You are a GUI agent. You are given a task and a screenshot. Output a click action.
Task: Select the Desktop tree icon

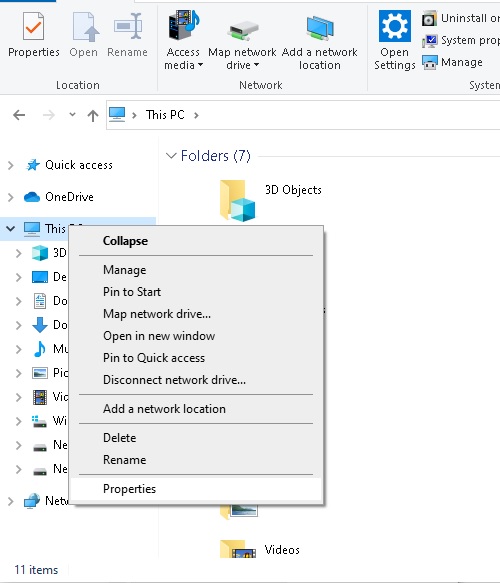tap(40, 277)
